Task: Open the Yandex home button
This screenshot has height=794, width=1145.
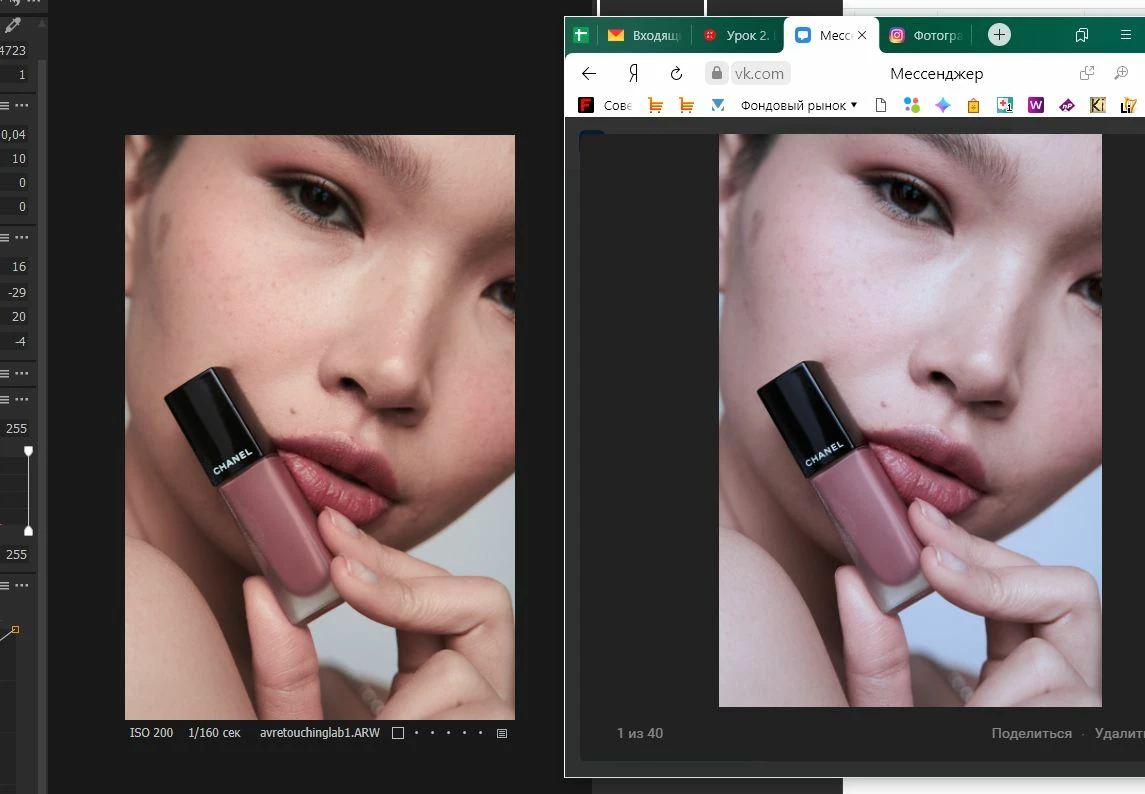Action: coord(633,73)
